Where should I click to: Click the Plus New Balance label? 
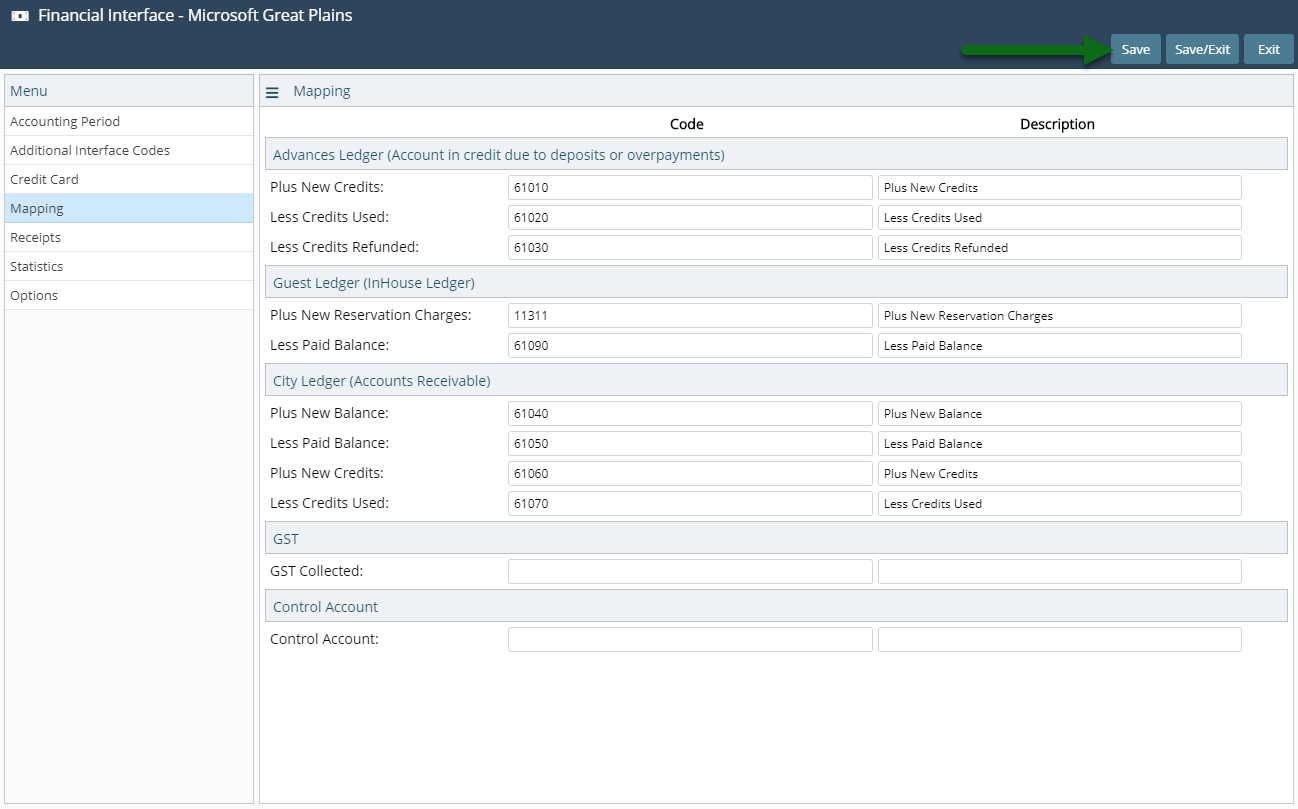click(x=329, y=413)
